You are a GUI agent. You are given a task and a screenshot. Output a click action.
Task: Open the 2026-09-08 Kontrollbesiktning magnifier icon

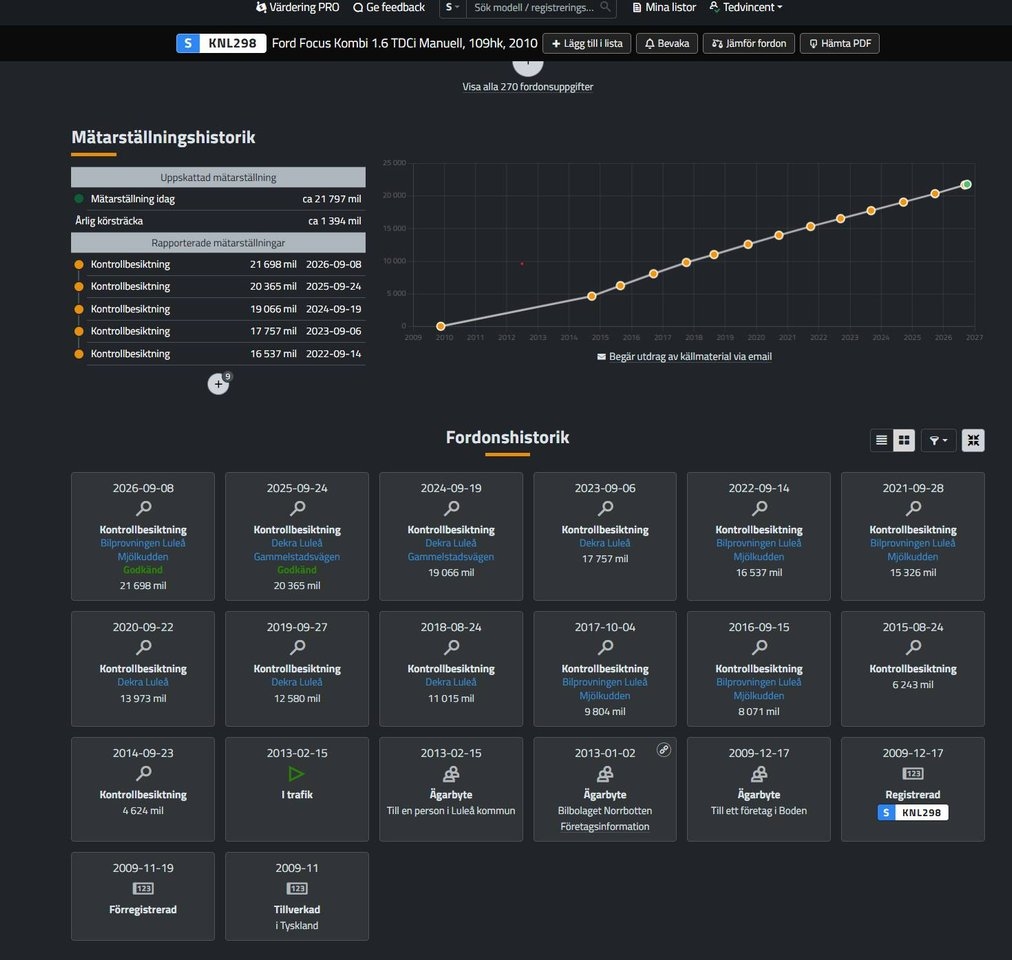143,509
